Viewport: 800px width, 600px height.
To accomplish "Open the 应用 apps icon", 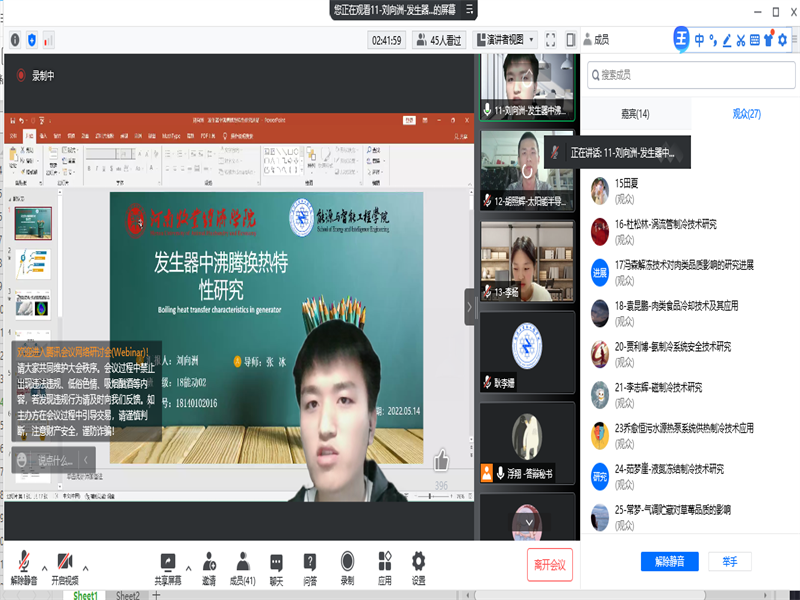I will point(384,562).
